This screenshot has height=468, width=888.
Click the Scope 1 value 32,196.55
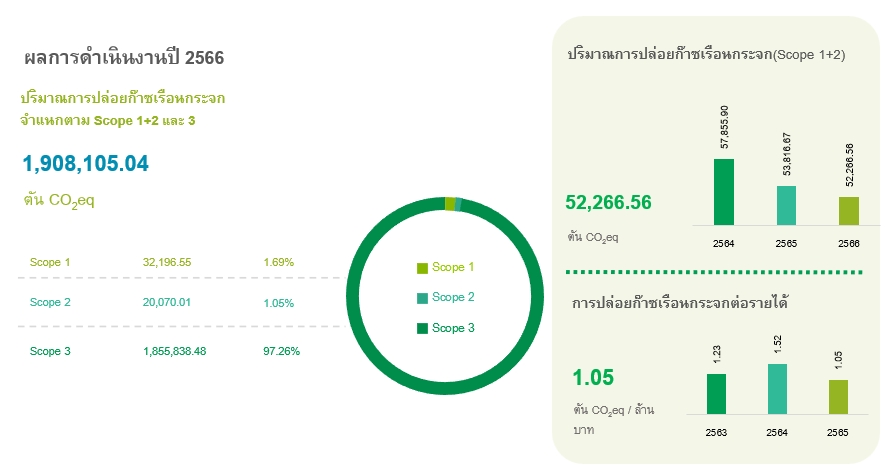pyautogui.click(x=166, y=262)
